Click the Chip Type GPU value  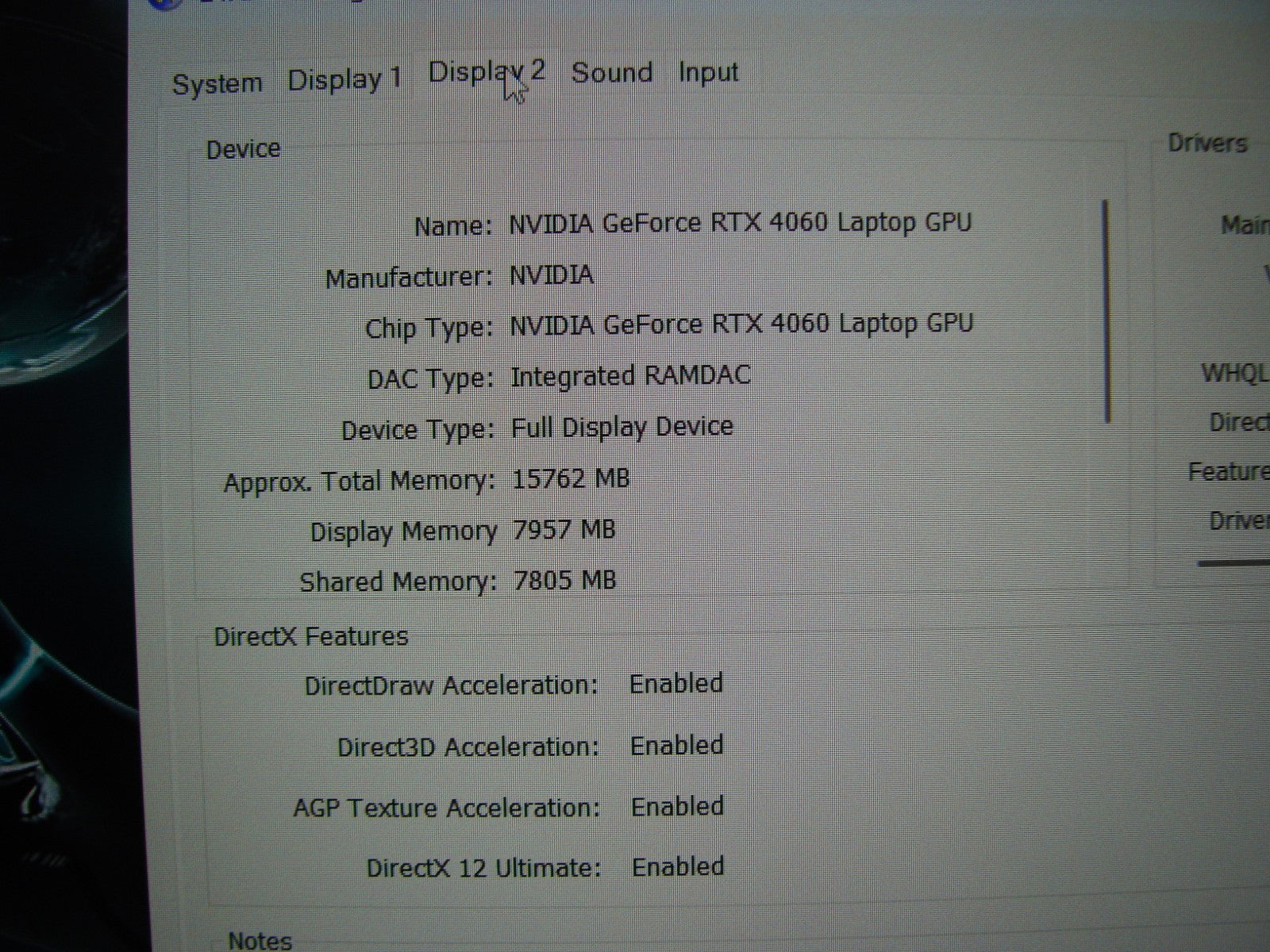point(741,324)
